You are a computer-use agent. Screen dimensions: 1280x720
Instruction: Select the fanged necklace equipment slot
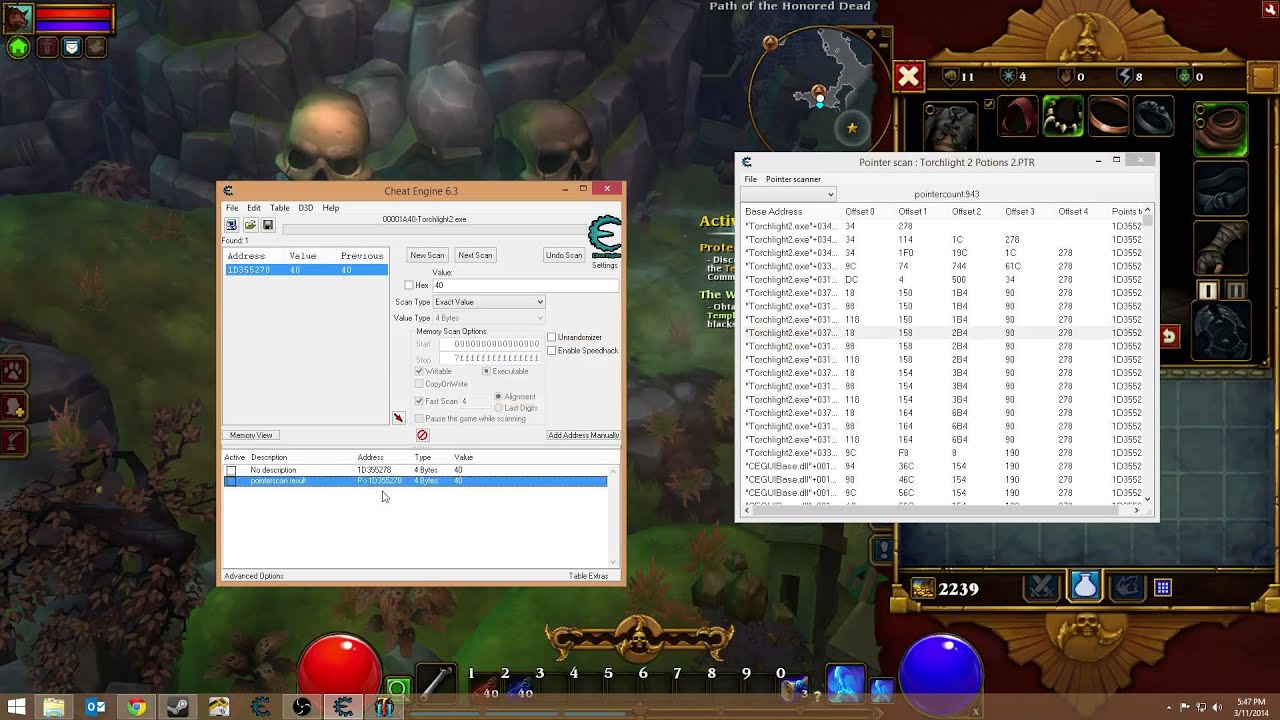pyautogui.click(x=1064, y=117)
